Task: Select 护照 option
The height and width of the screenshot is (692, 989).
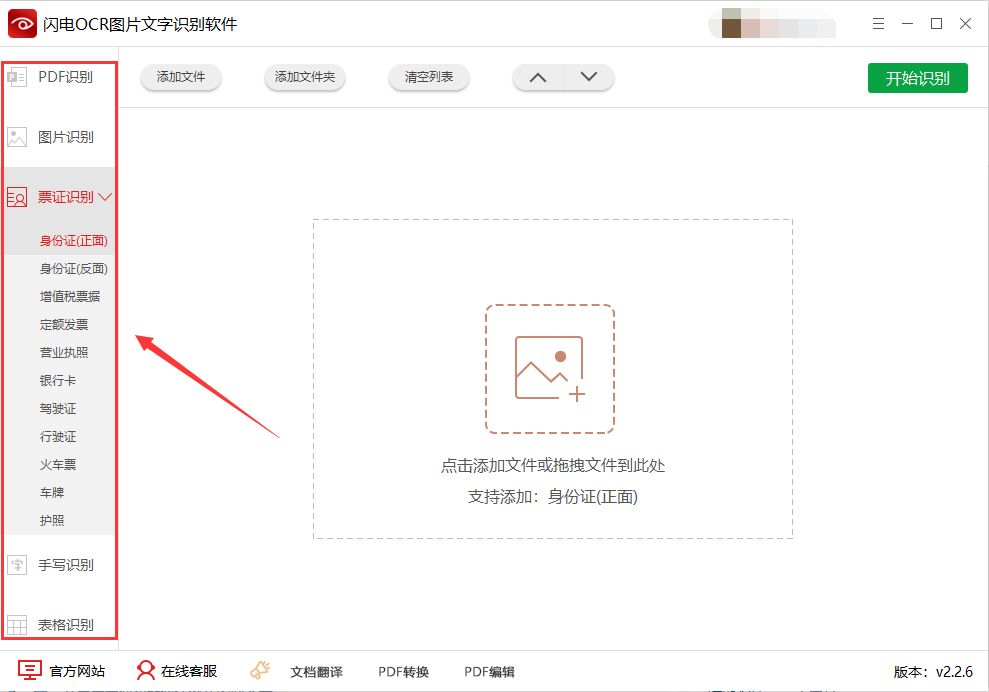Action: point(52,520)
